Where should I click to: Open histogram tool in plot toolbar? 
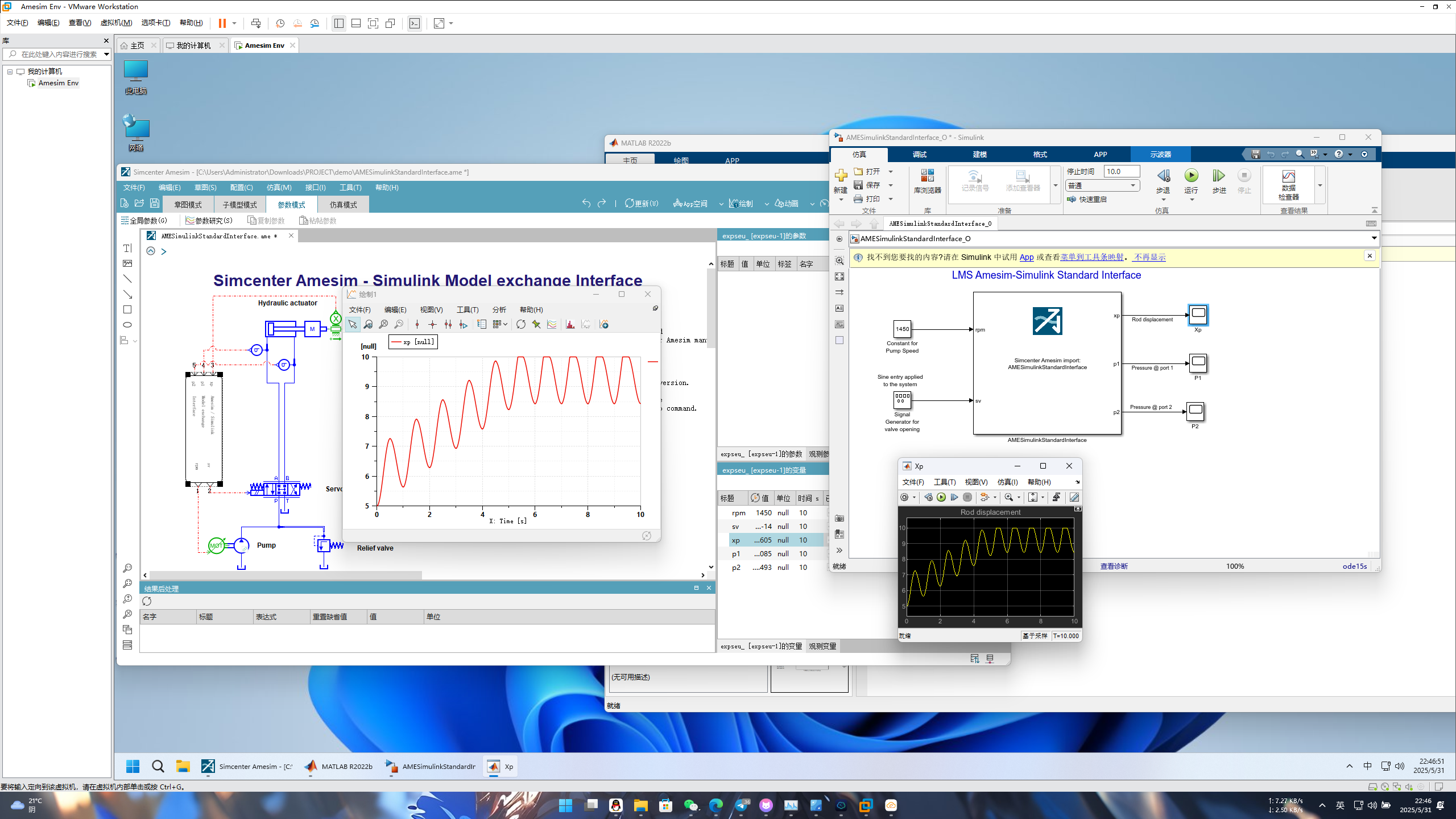(570, 324)
